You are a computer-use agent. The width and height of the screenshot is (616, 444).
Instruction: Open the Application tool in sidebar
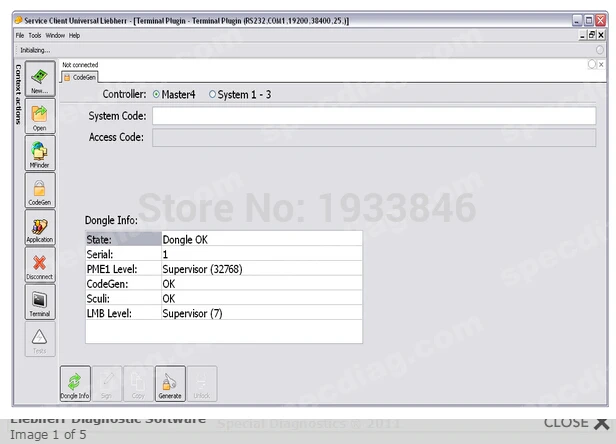(x=40, y=227)
